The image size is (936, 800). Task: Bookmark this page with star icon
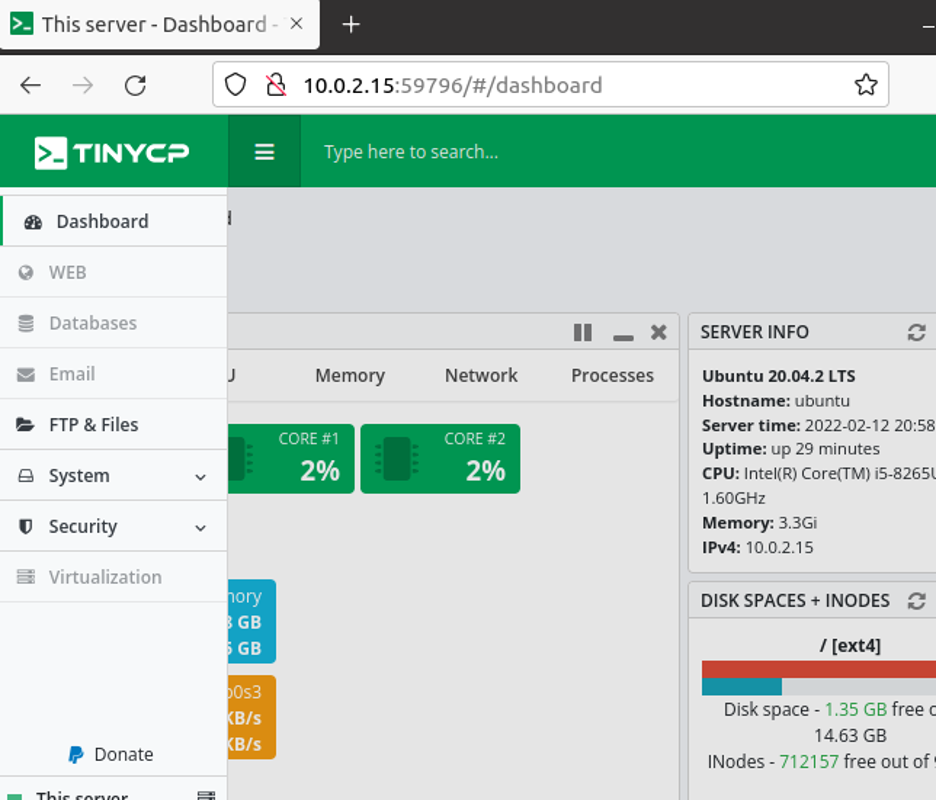pyautogui.click(x=866, y=85)
